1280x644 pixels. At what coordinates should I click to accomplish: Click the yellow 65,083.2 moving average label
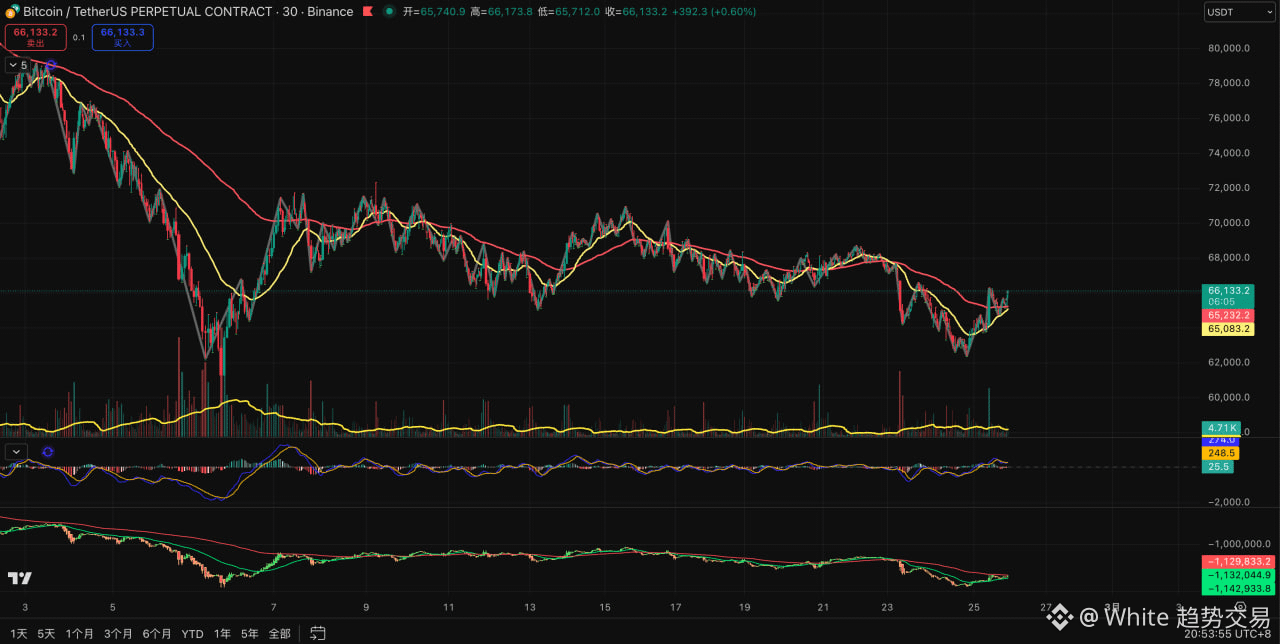point(1229,329)
